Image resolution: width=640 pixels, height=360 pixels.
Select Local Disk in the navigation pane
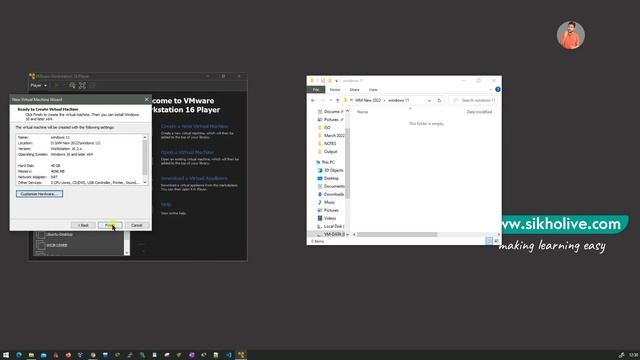333,226
